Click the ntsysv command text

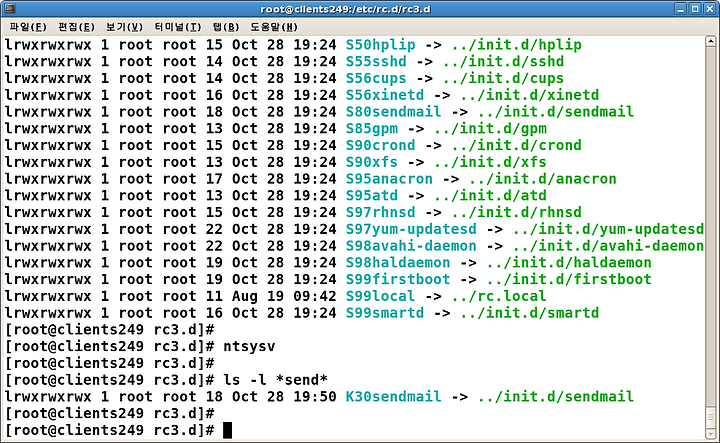249,347
